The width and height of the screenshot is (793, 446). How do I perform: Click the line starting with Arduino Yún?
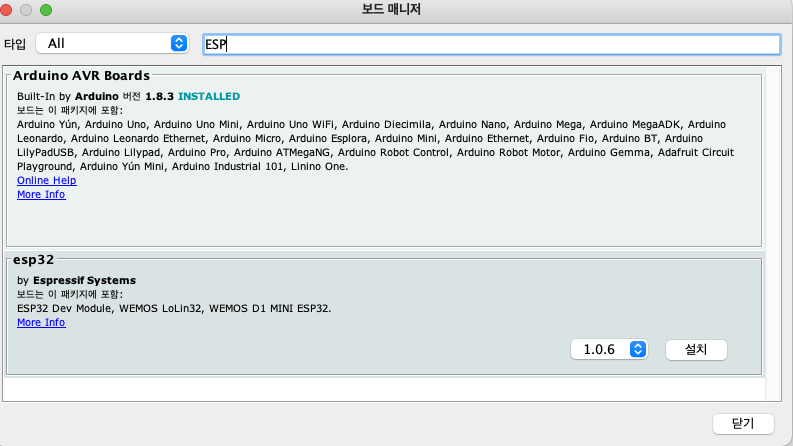point(371,124)
